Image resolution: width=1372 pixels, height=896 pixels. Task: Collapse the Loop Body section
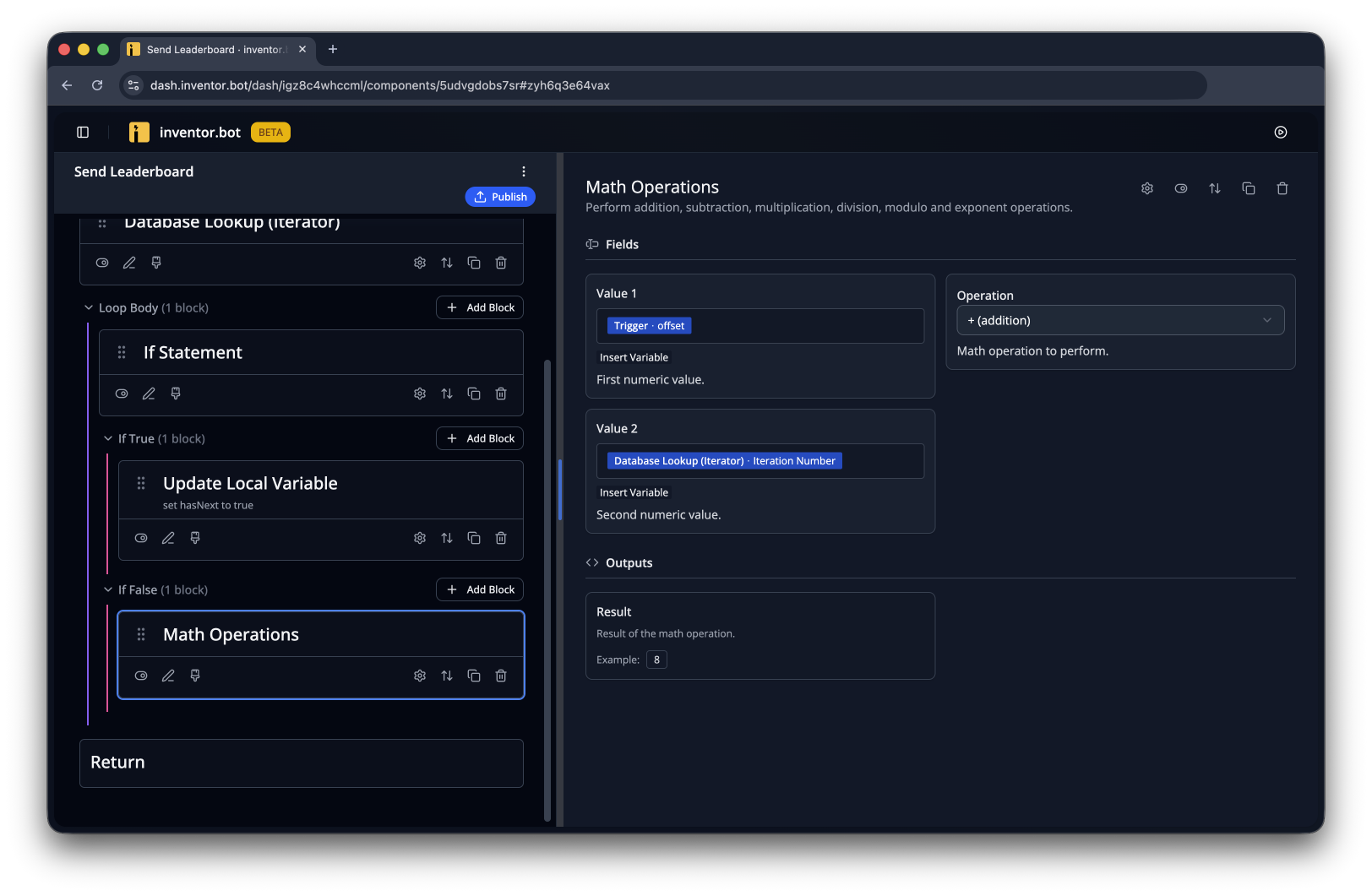click(89, 307)
